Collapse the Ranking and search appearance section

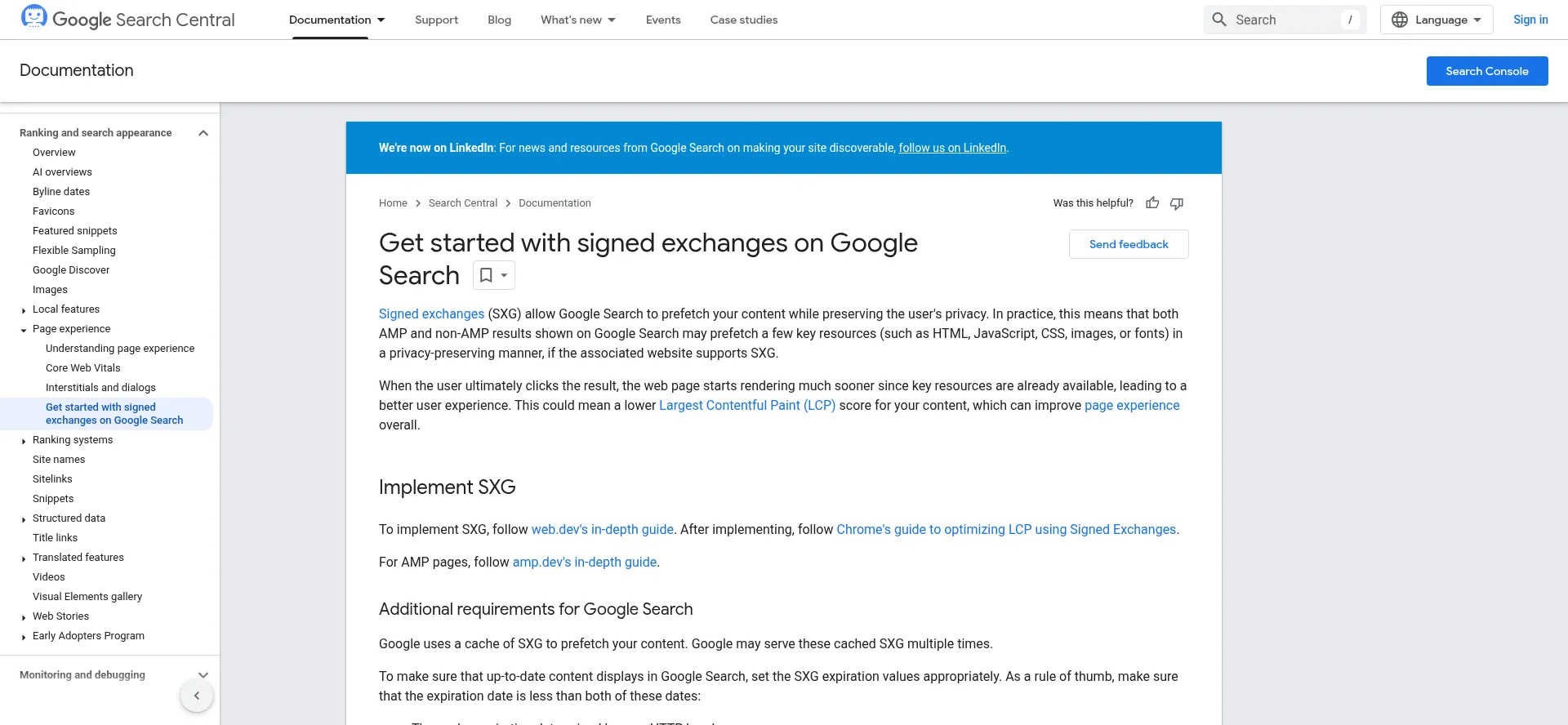point(203,133)
